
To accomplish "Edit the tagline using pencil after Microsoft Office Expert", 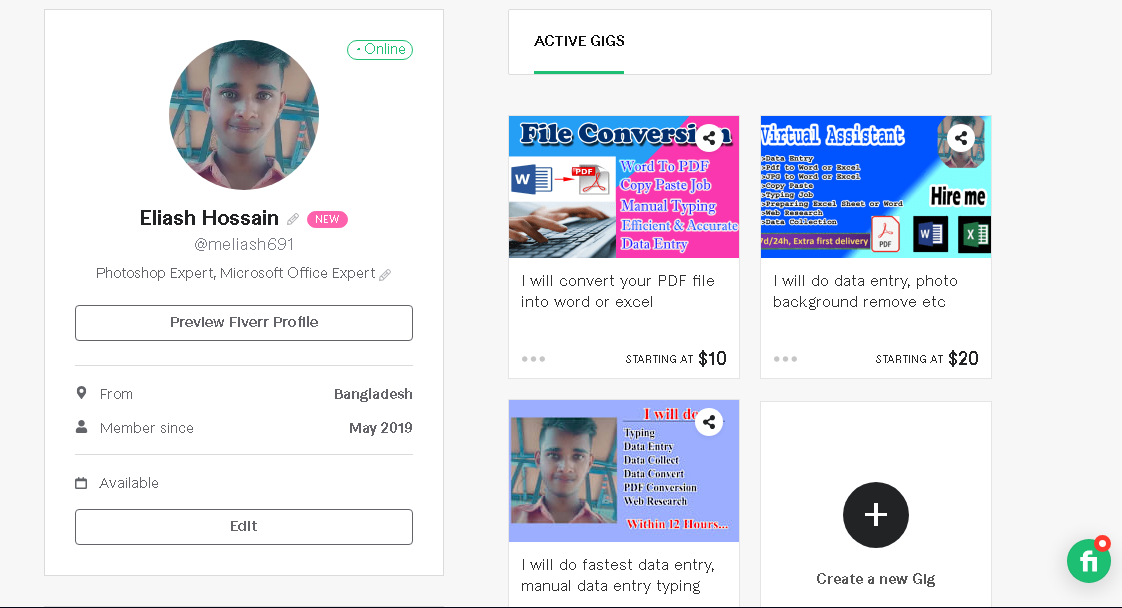I will pos(385,275).
